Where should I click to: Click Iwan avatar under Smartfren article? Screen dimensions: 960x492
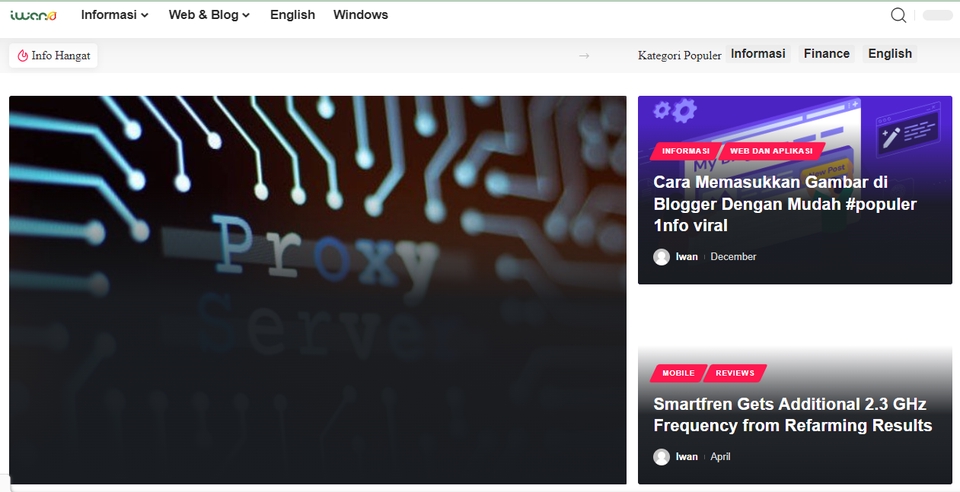[661, 457]
